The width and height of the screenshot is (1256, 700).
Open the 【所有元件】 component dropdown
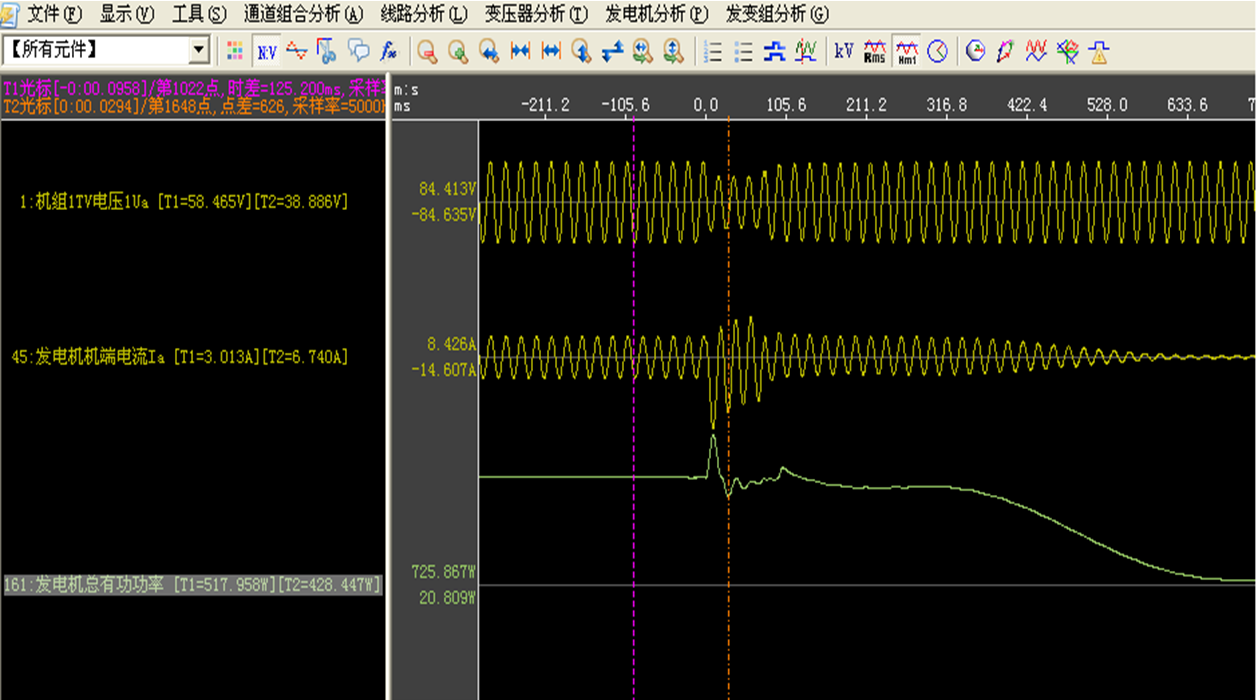click(x=106, y=50)
